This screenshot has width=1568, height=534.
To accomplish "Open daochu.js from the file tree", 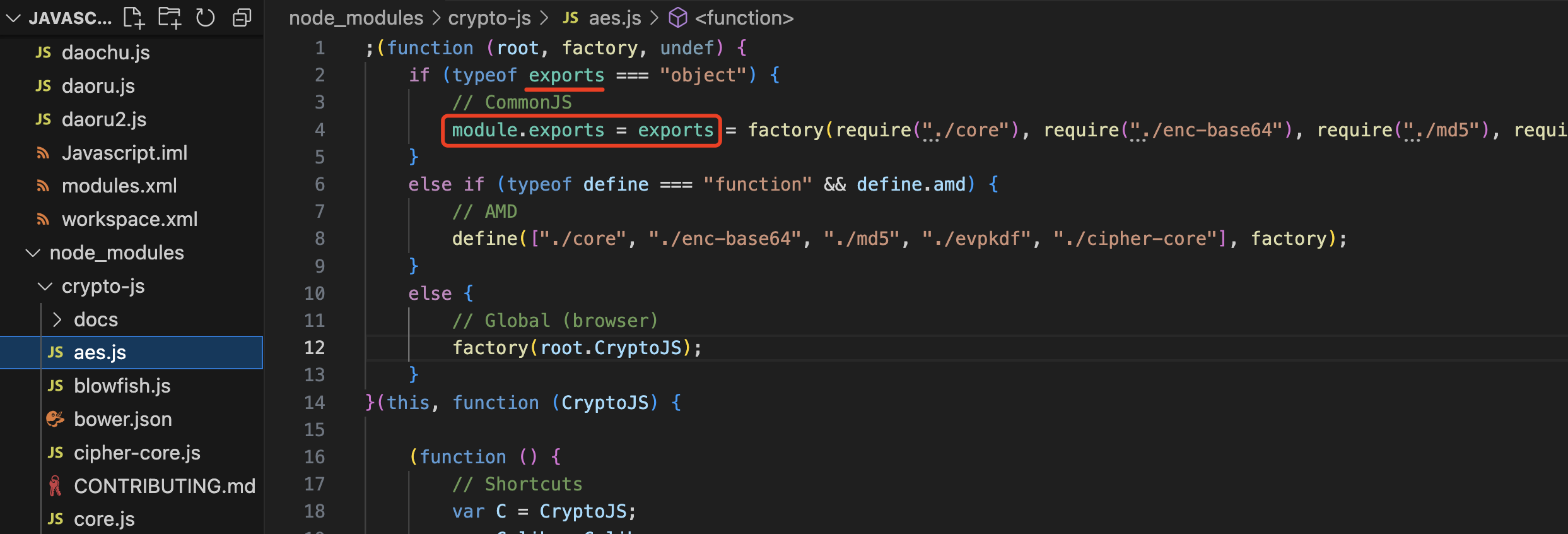I will click(105, 53).
